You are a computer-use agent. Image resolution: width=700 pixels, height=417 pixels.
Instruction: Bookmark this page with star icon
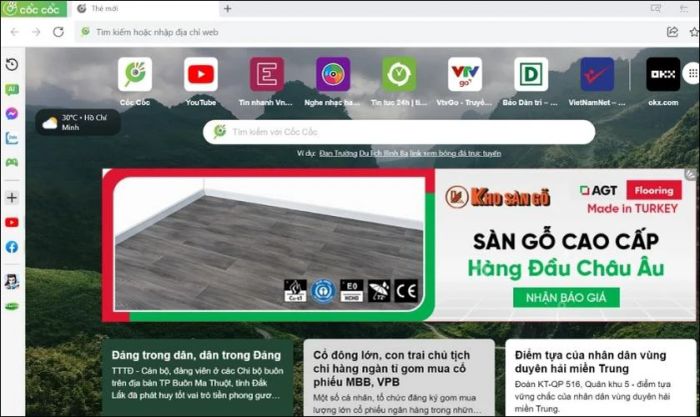click(x=694, y=32)
